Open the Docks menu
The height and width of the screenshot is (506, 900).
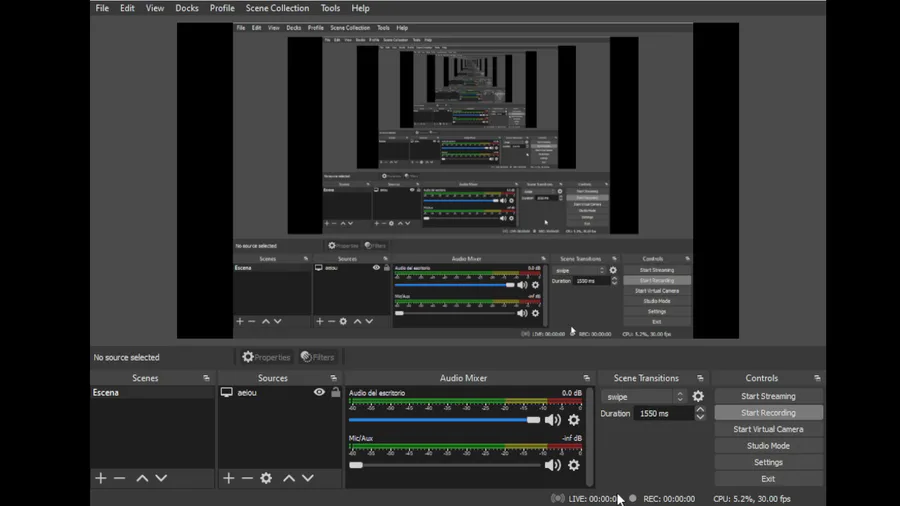tap(187, 8)
